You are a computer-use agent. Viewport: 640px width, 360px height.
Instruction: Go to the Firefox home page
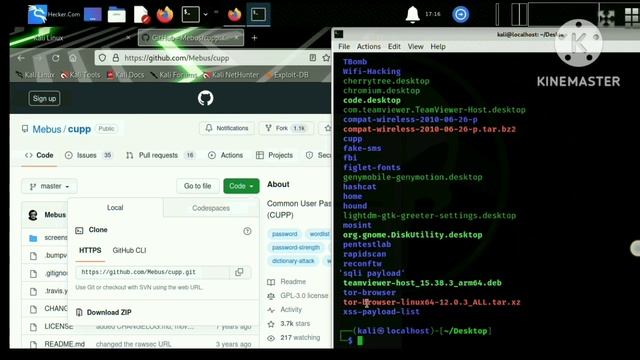(73, 58)
